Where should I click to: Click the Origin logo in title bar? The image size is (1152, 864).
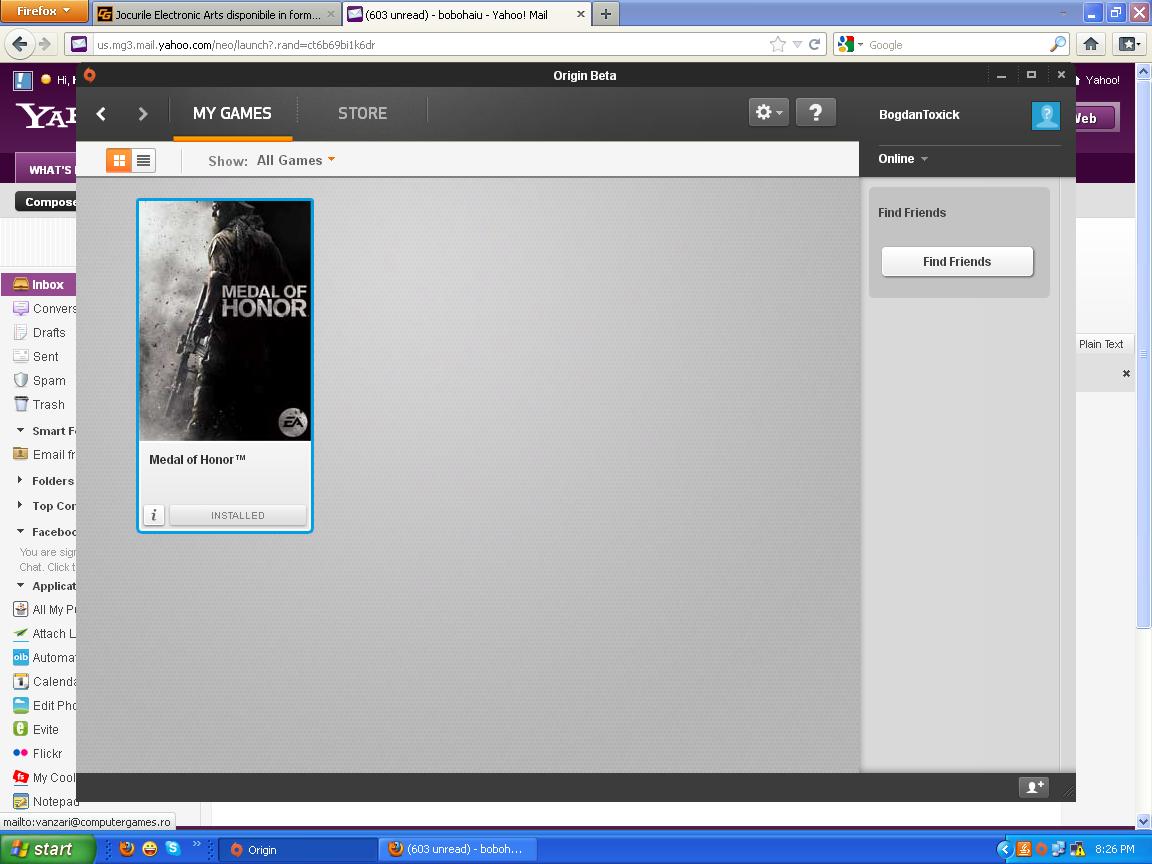click(90, 75)
